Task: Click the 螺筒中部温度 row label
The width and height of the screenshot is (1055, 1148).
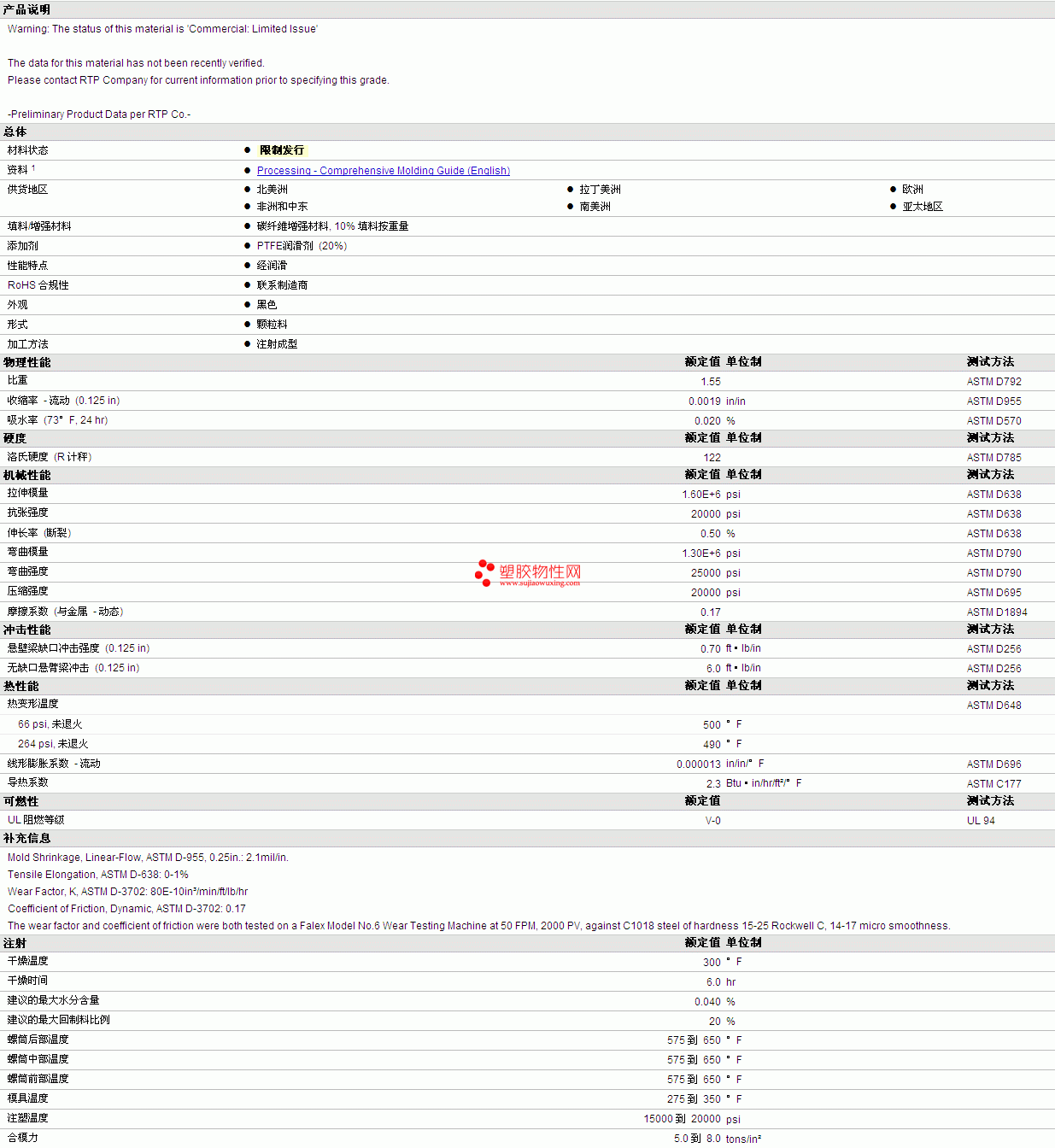Action: 38,1059
